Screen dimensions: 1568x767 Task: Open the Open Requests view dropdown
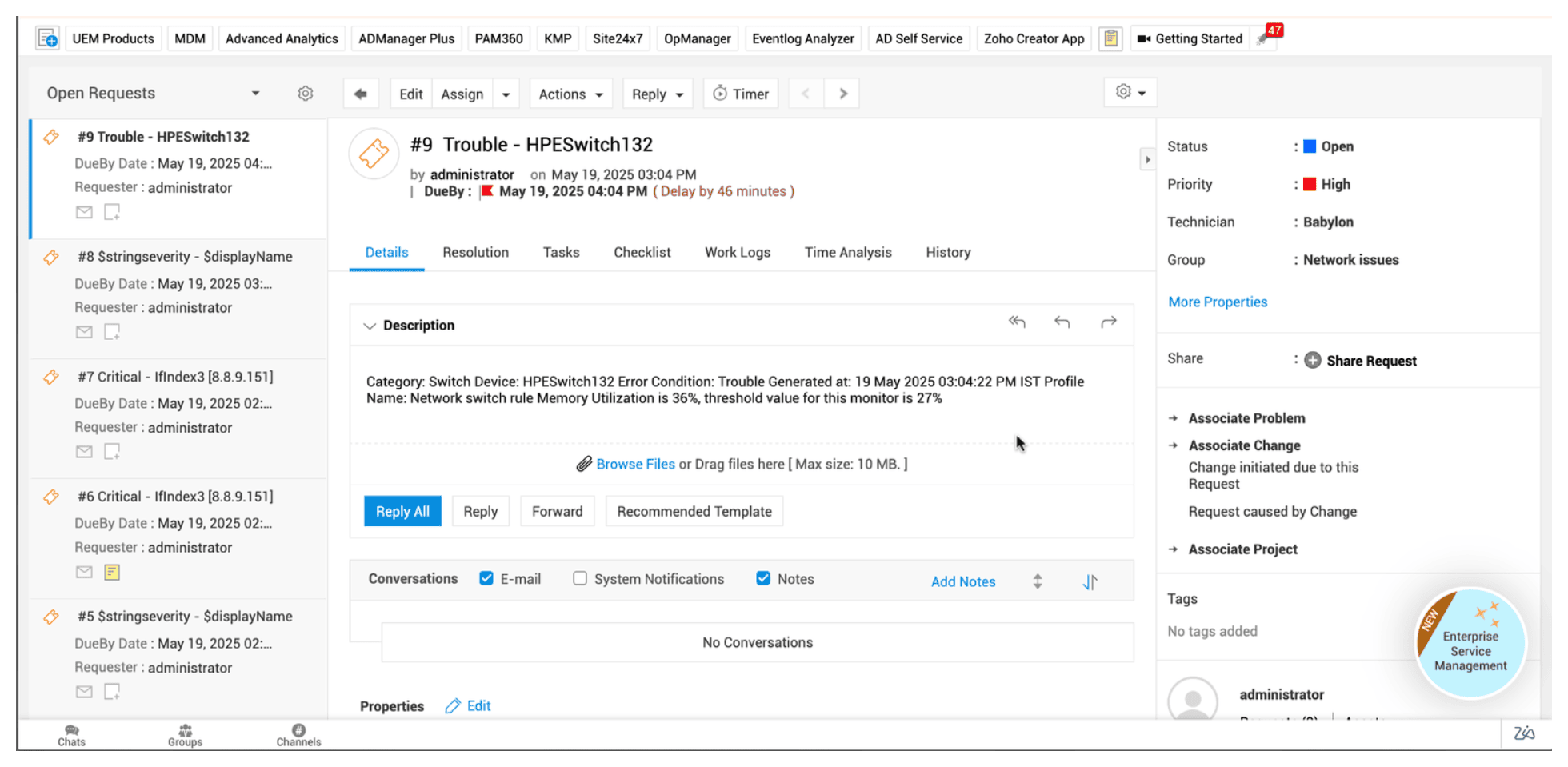coord(255,93)
